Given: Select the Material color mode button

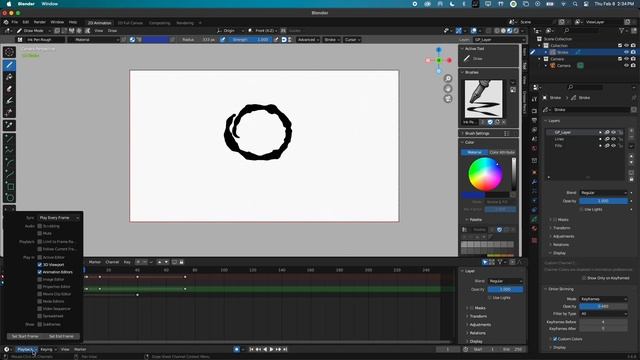Looking at the screenshot, I should point(474,152).
